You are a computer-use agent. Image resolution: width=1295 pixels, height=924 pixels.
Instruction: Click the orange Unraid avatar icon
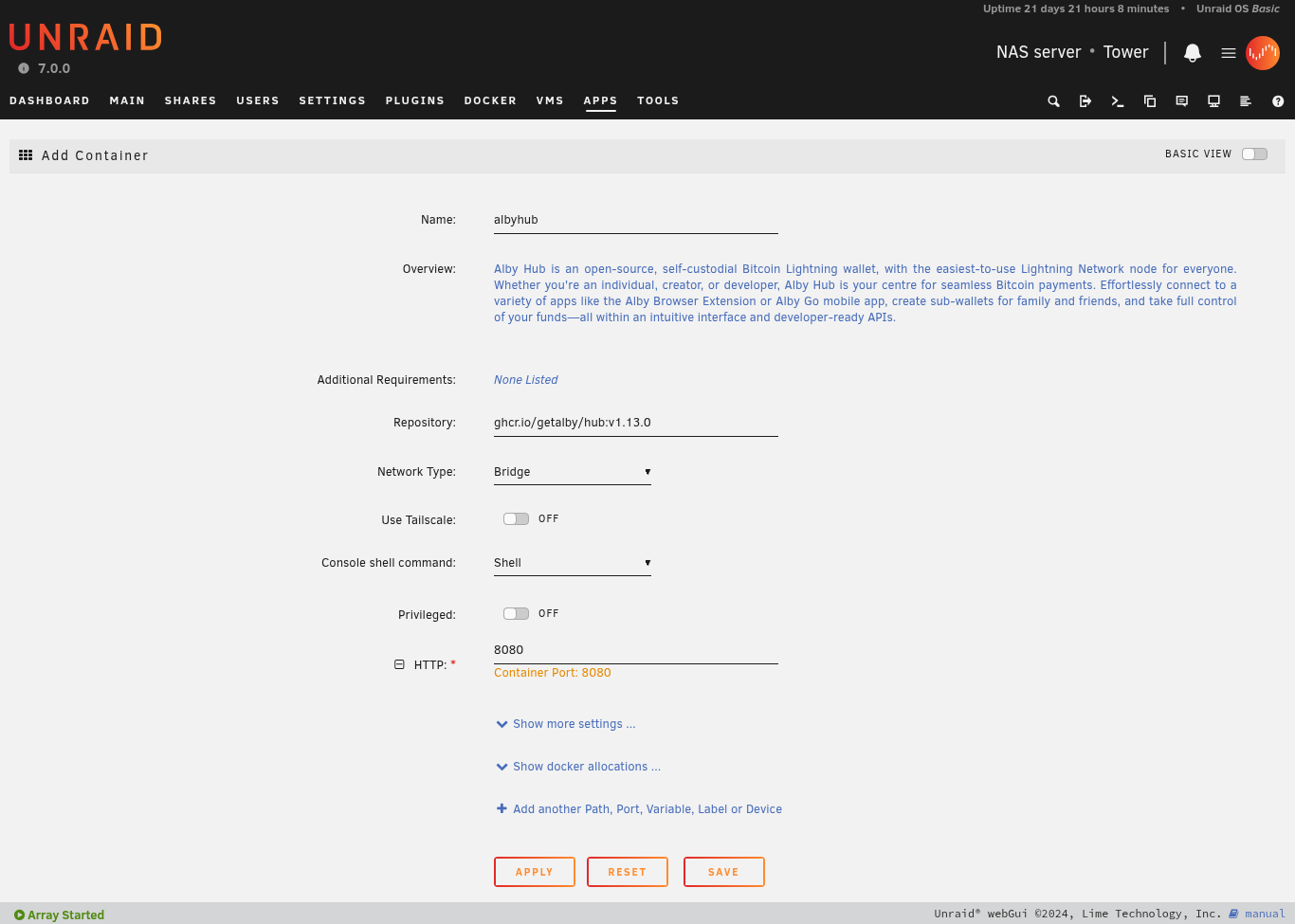1263,53
